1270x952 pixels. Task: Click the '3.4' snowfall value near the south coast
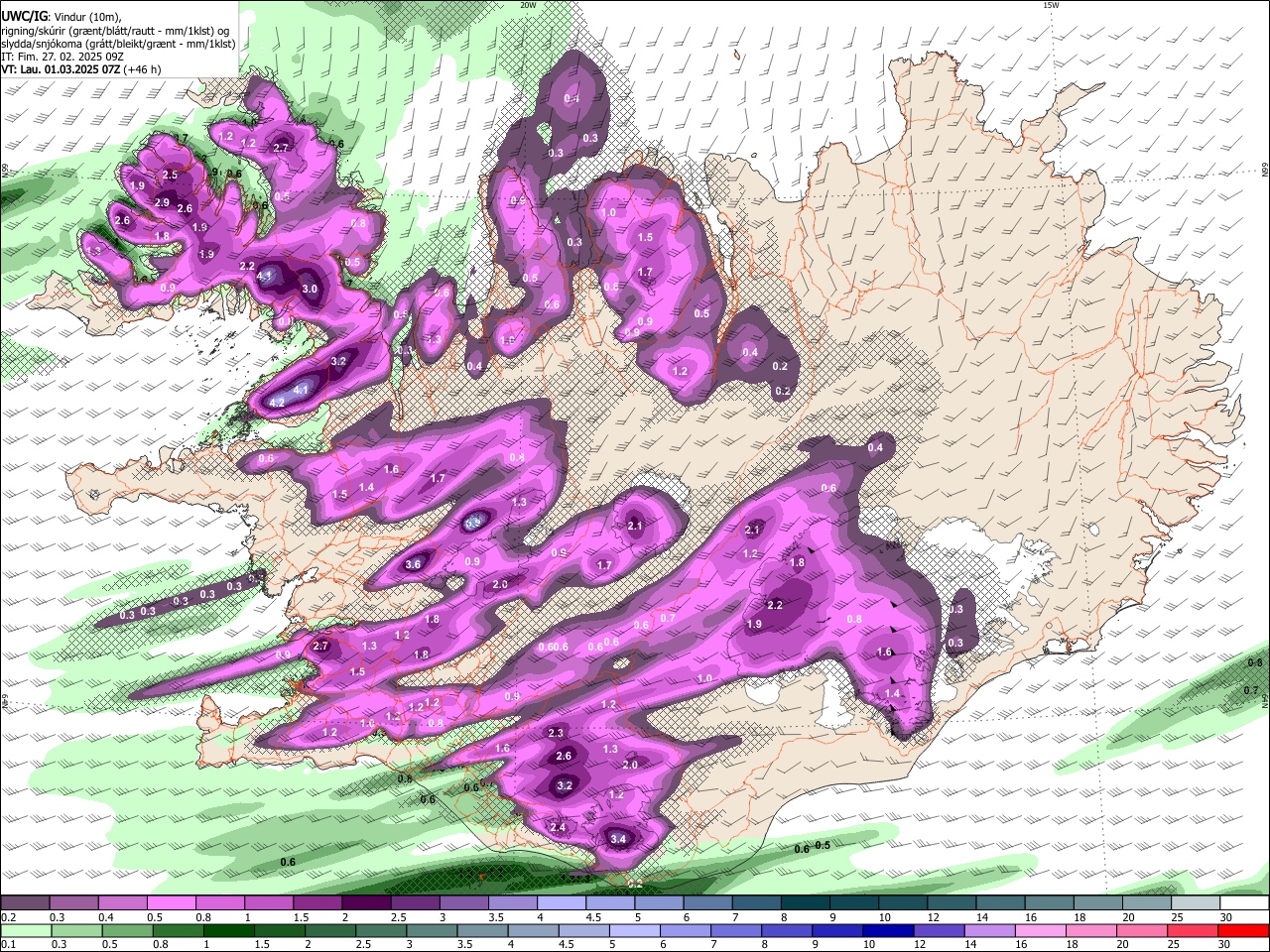[619, 839]
